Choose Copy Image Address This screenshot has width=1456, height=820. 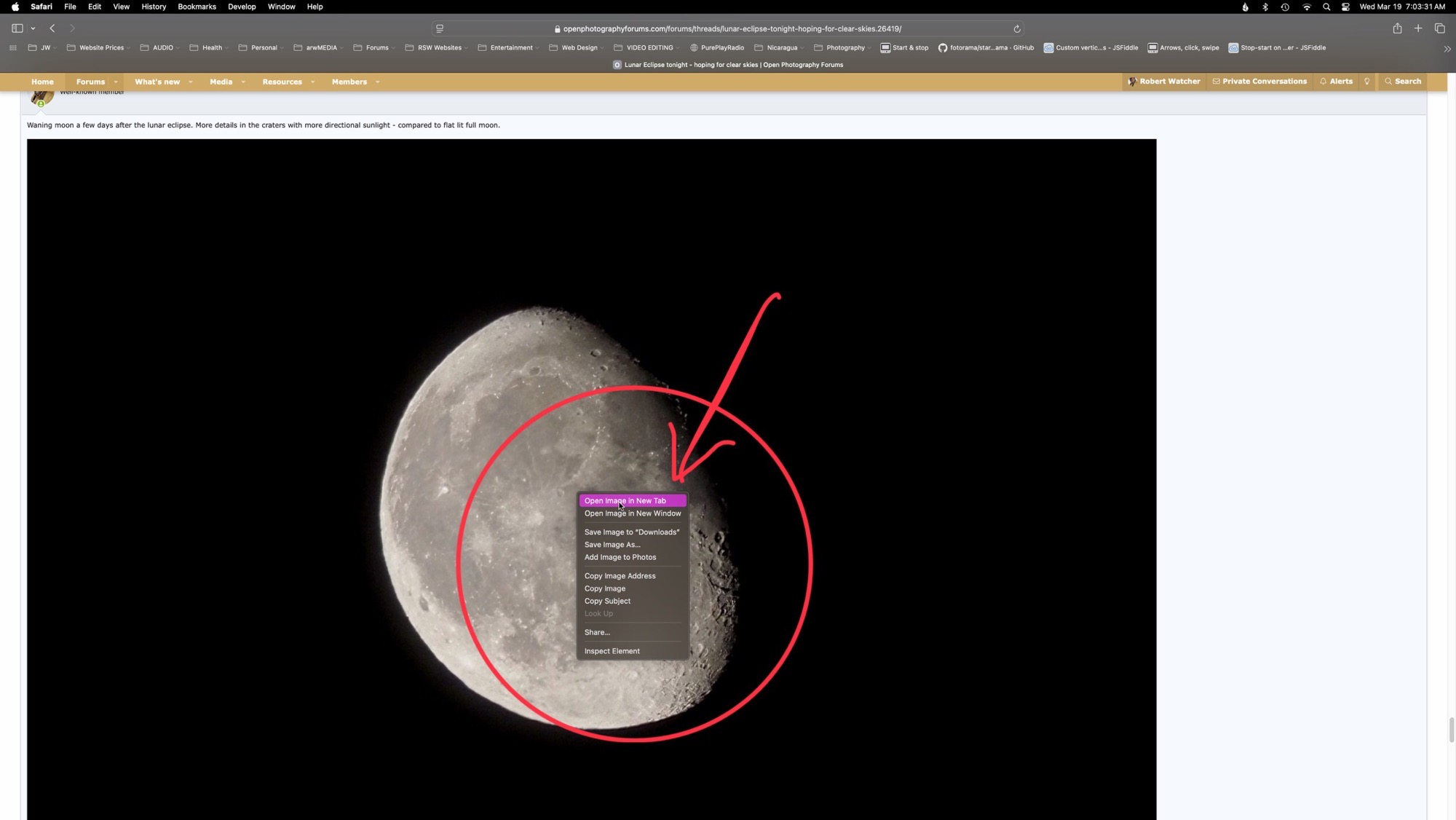633,576
